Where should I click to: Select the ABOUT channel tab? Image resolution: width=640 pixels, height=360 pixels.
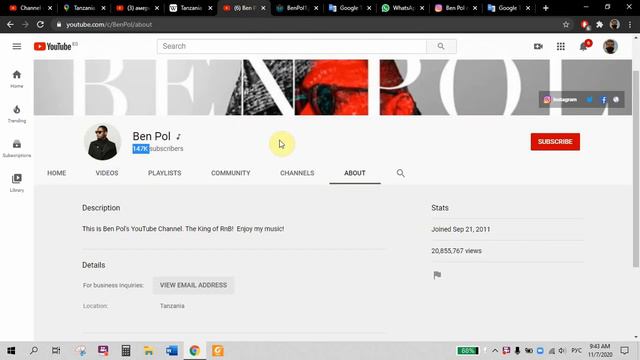pos(355,173)
